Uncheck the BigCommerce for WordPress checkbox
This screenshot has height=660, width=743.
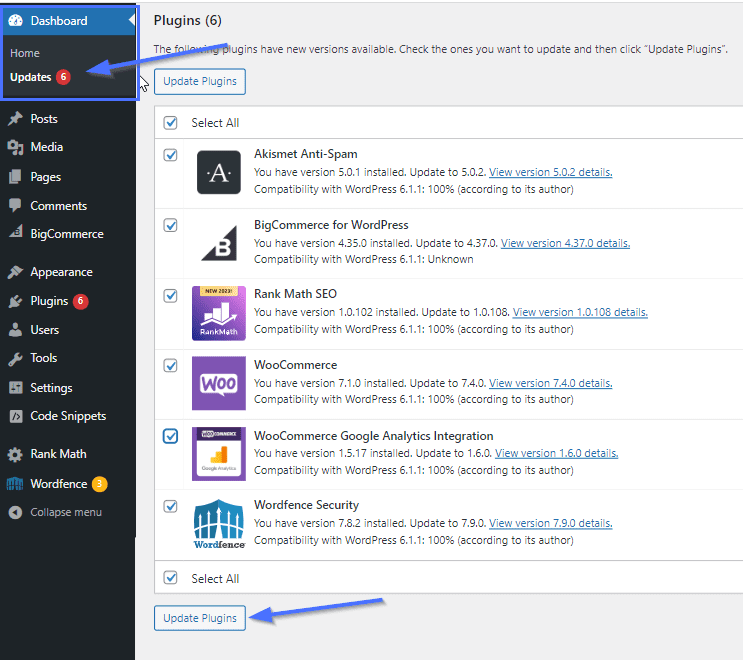(x=171, y=225)
